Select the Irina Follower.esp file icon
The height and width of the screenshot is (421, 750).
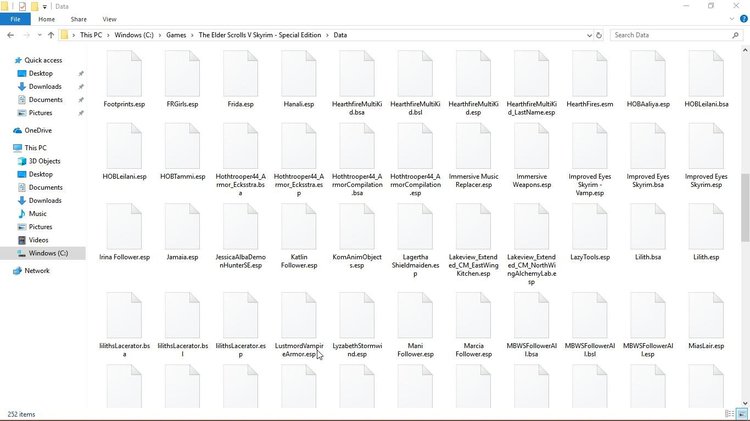click(124, 227)
